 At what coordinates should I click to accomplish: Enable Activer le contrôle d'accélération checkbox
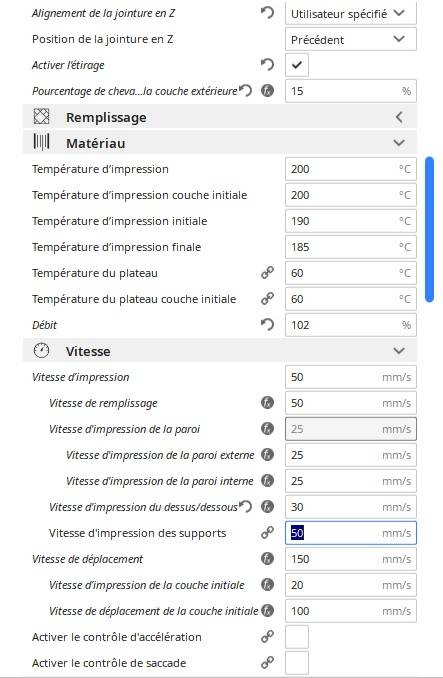(x=297, y=637)
